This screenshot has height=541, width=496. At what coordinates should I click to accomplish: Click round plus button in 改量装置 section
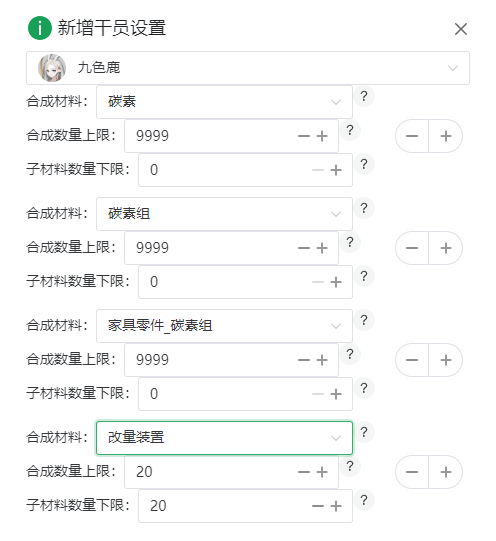[x=446, y=472]
